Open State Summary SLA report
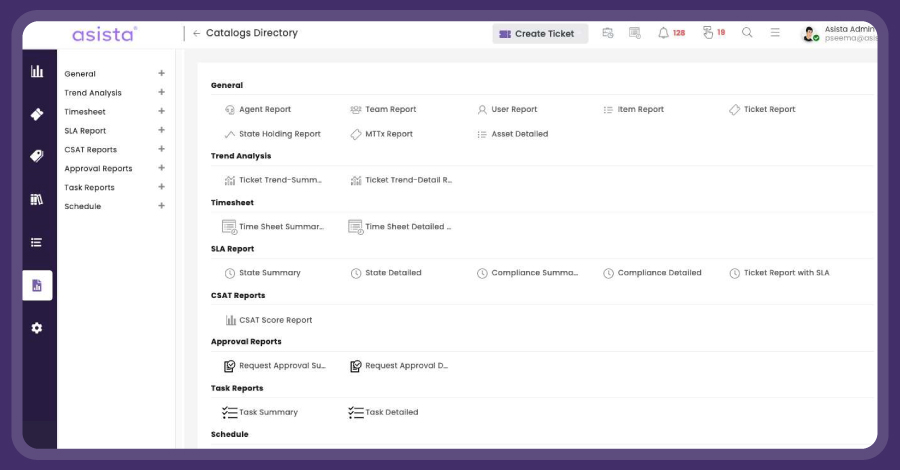 point(262,273)
